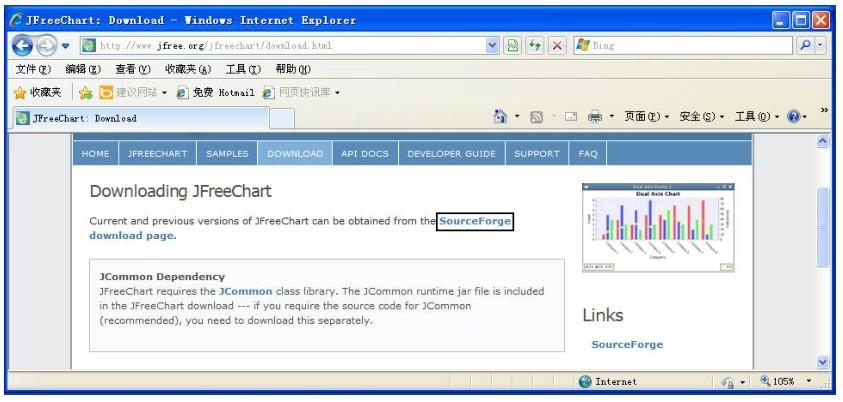The height and width of the screenshot is (402, 843).
Task: Click the browser Forward arrow button
Action: 46,45
